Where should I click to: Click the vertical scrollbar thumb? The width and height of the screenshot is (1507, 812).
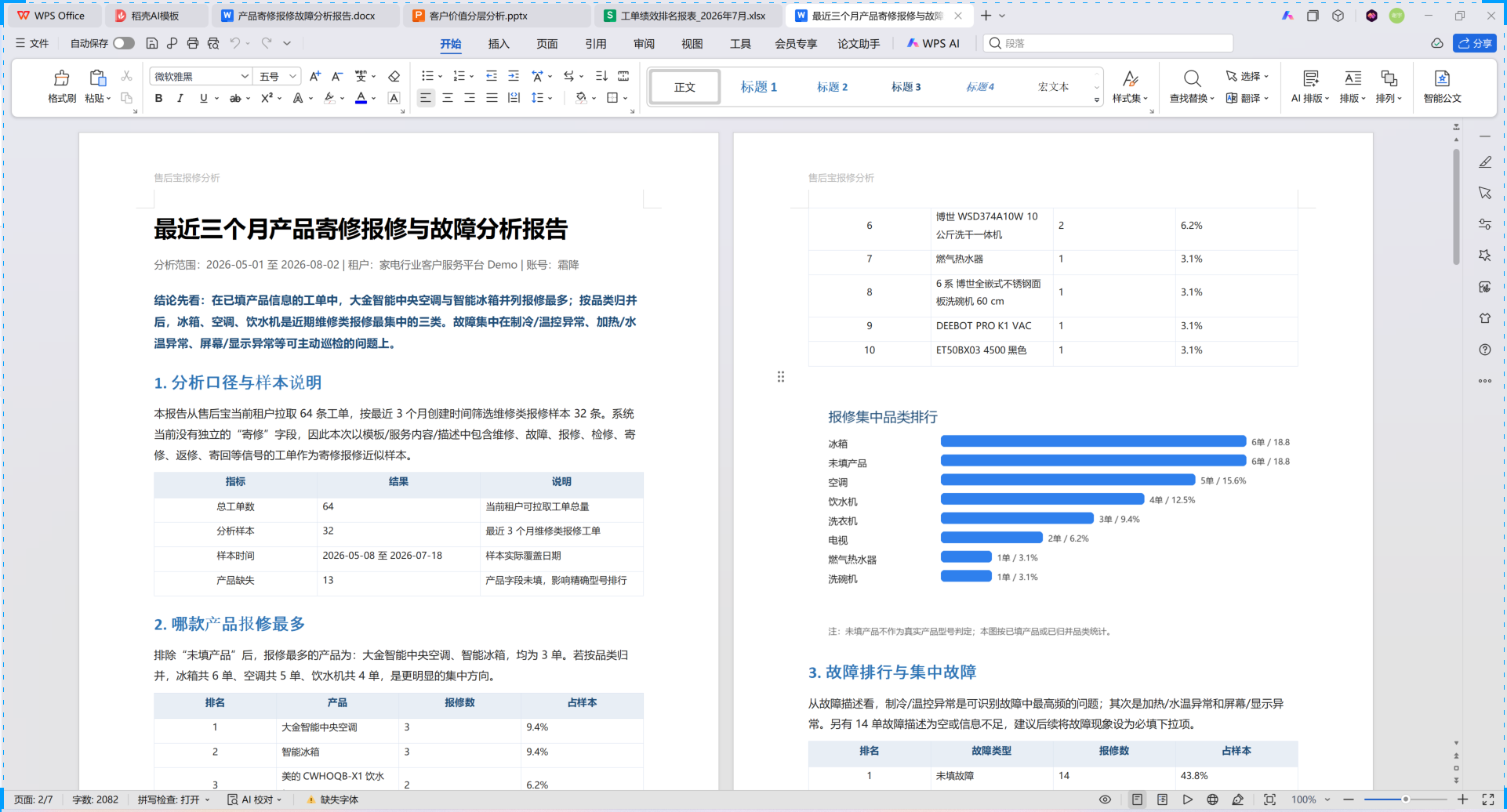pyautogui.click(x=1456, y=207)
